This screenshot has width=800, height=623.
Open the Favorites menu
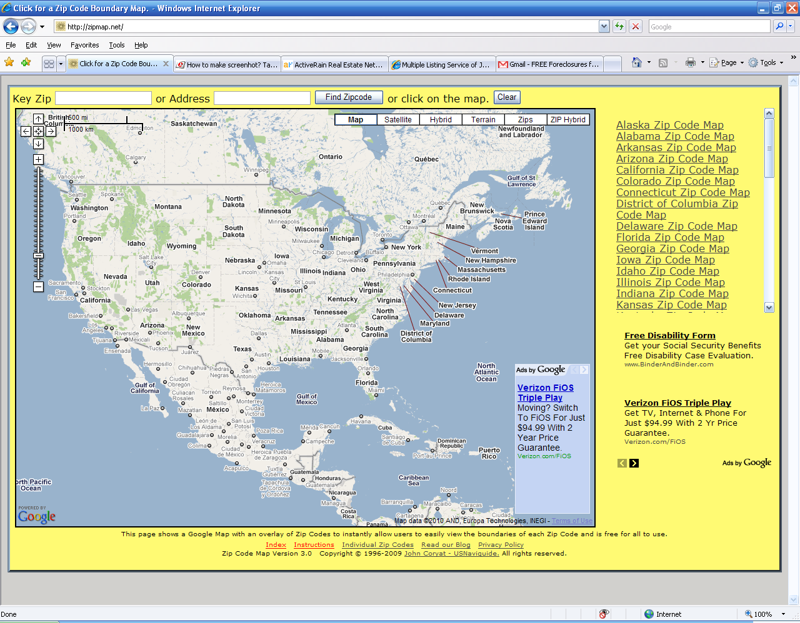coord(85,45)
